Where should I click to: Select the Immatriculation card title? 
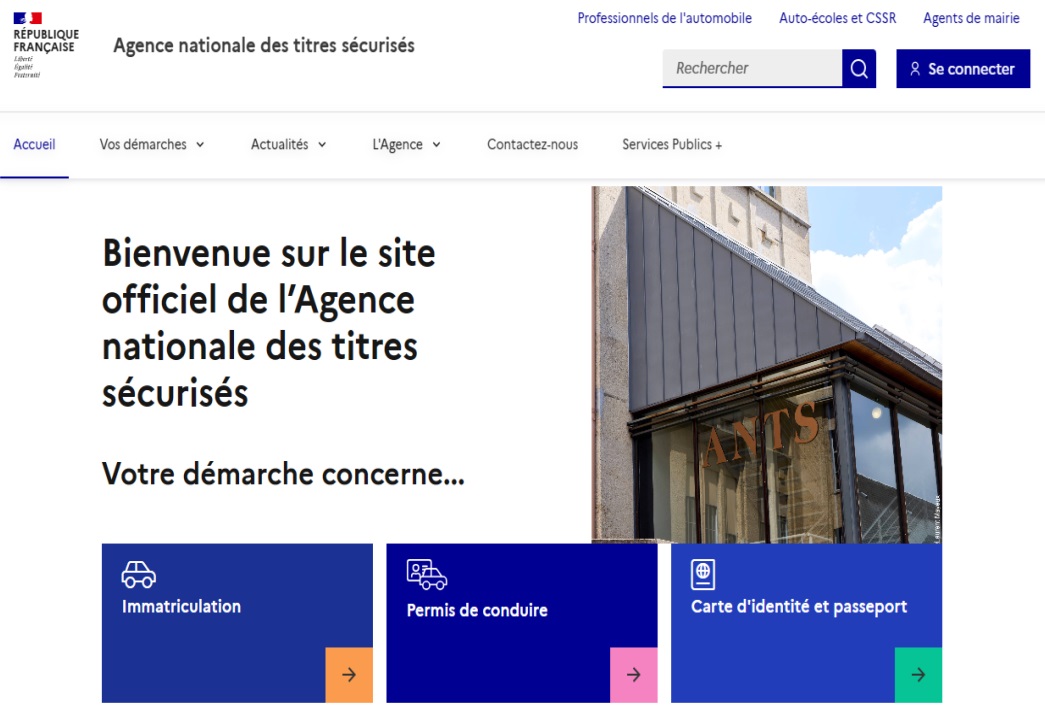tap(181, 606)
